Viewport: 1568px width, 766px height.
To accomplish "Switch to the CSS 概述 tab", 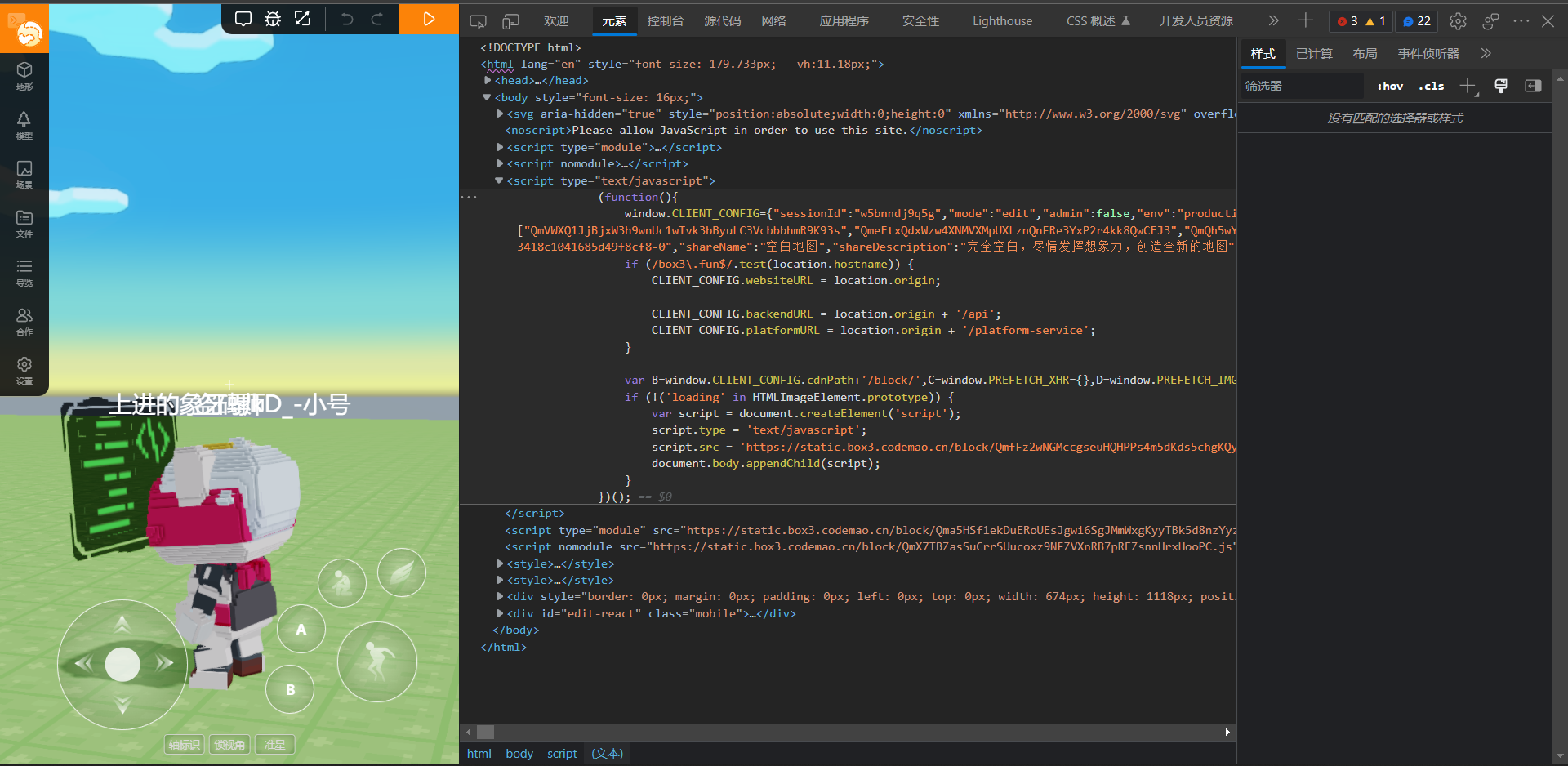I will (1098, 21).
